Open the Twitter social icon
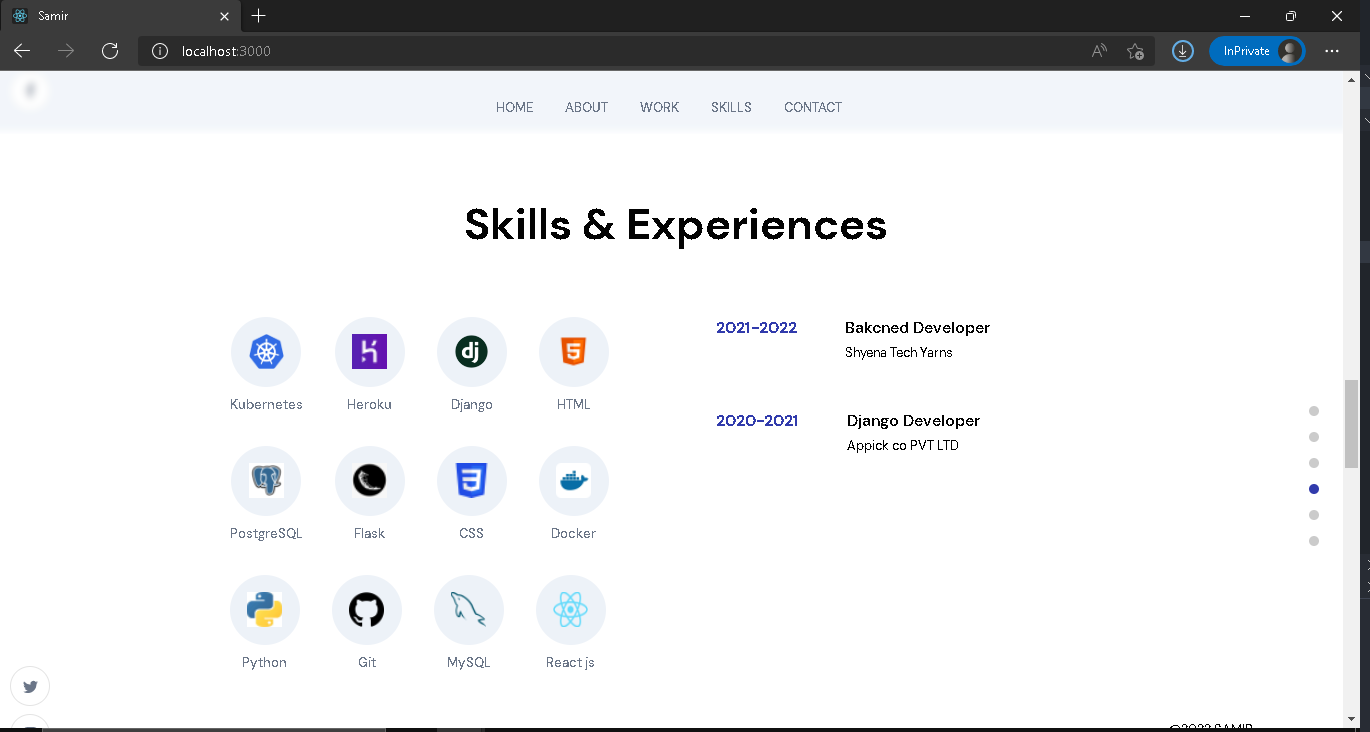Viewport: 1370px width, 732px height. (x=30, y=686)
